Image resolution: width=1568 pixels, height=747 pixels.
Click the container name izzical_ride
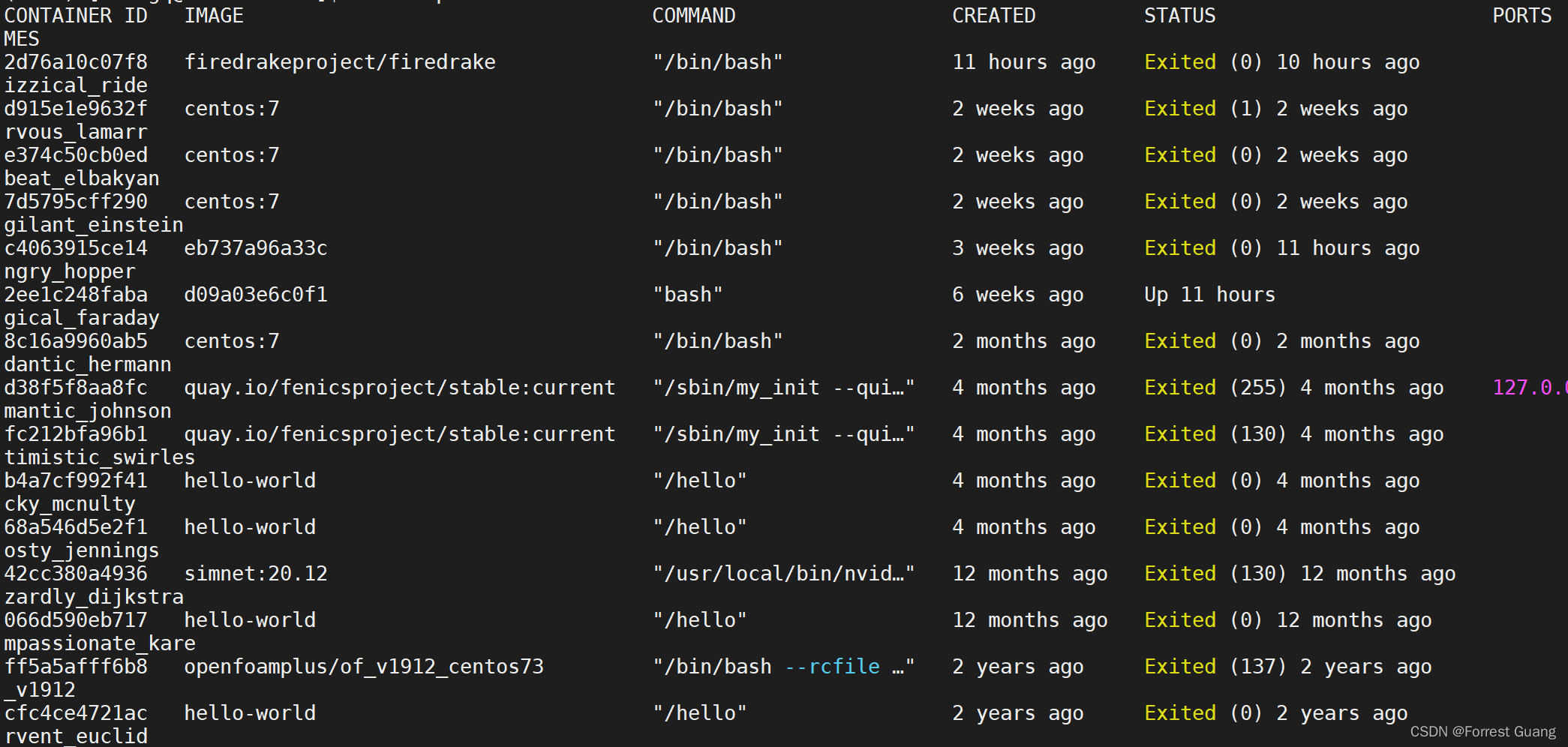75,85
